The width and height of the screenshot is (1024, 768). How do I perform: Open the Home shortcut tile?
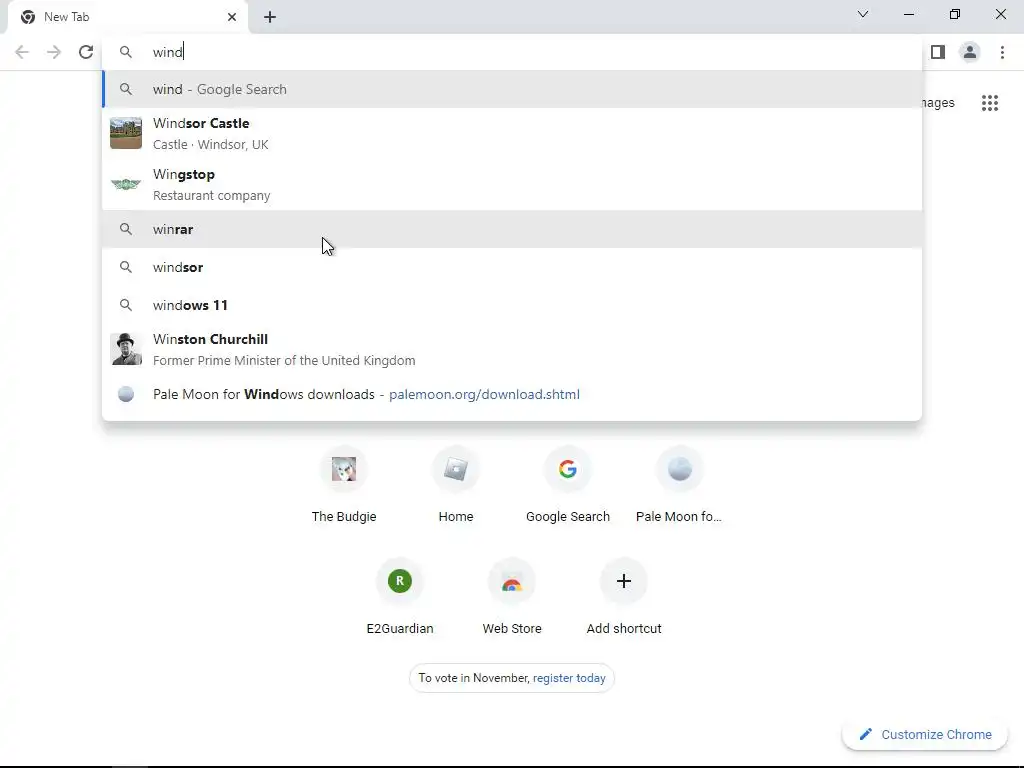coord(456,485)
